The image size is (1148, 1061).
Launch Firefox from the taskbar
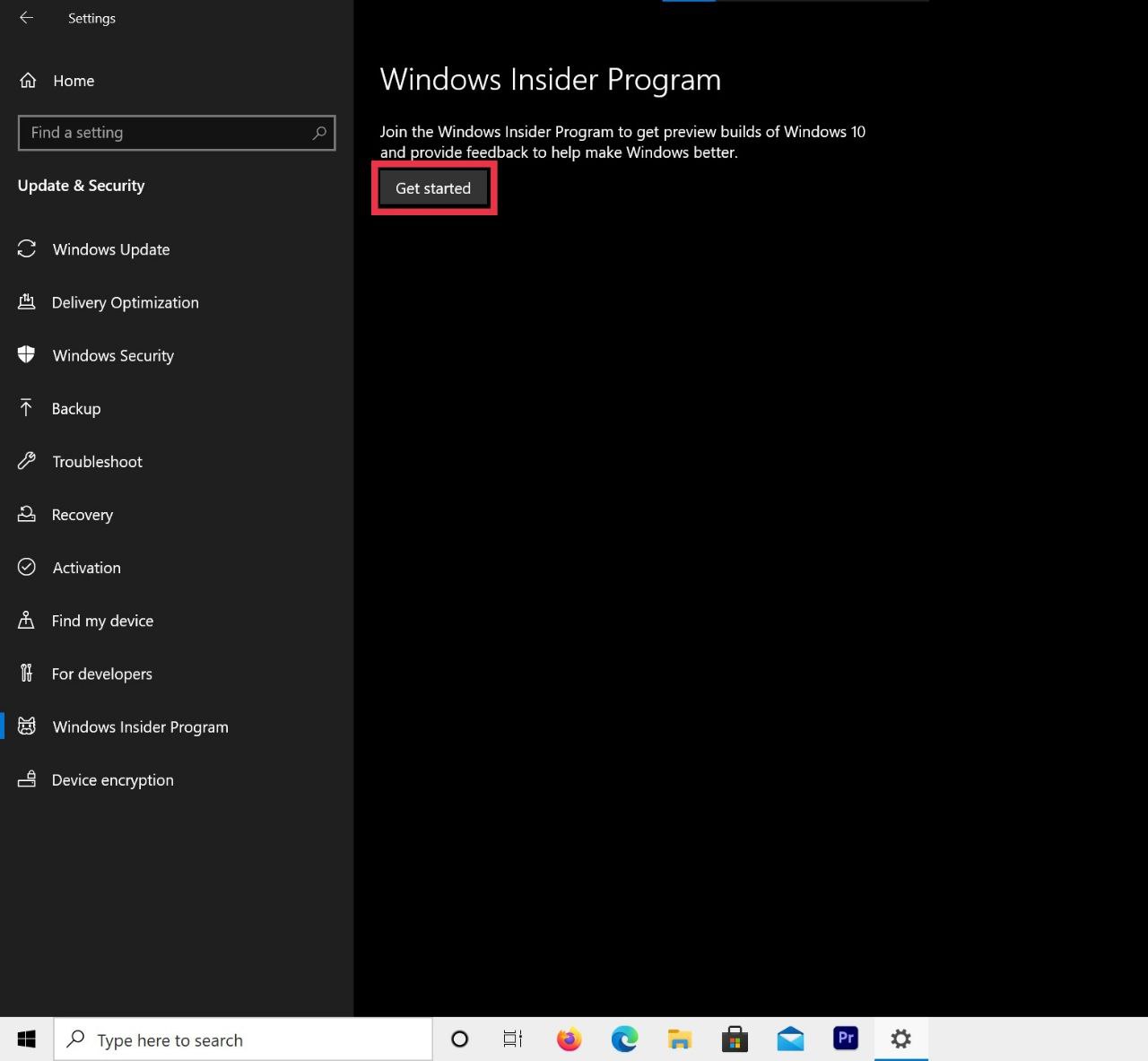click(x=569, y=1039)
